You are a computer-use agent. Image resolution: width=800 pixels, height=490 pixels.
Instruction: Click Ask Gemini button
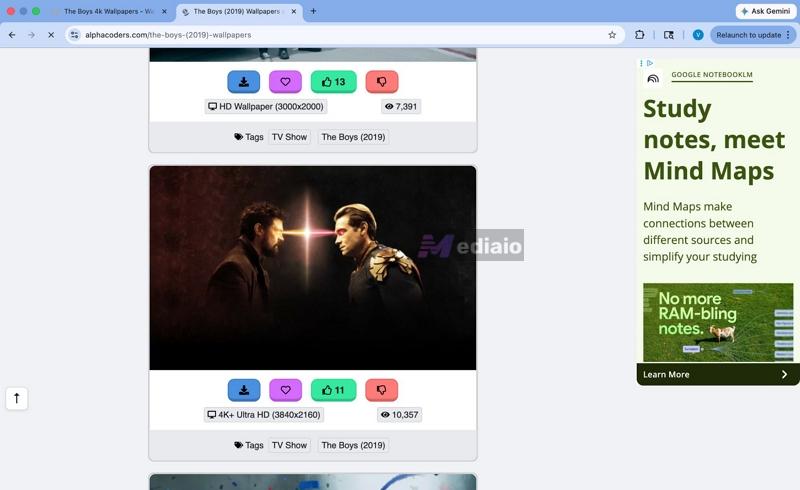(765, 11)
